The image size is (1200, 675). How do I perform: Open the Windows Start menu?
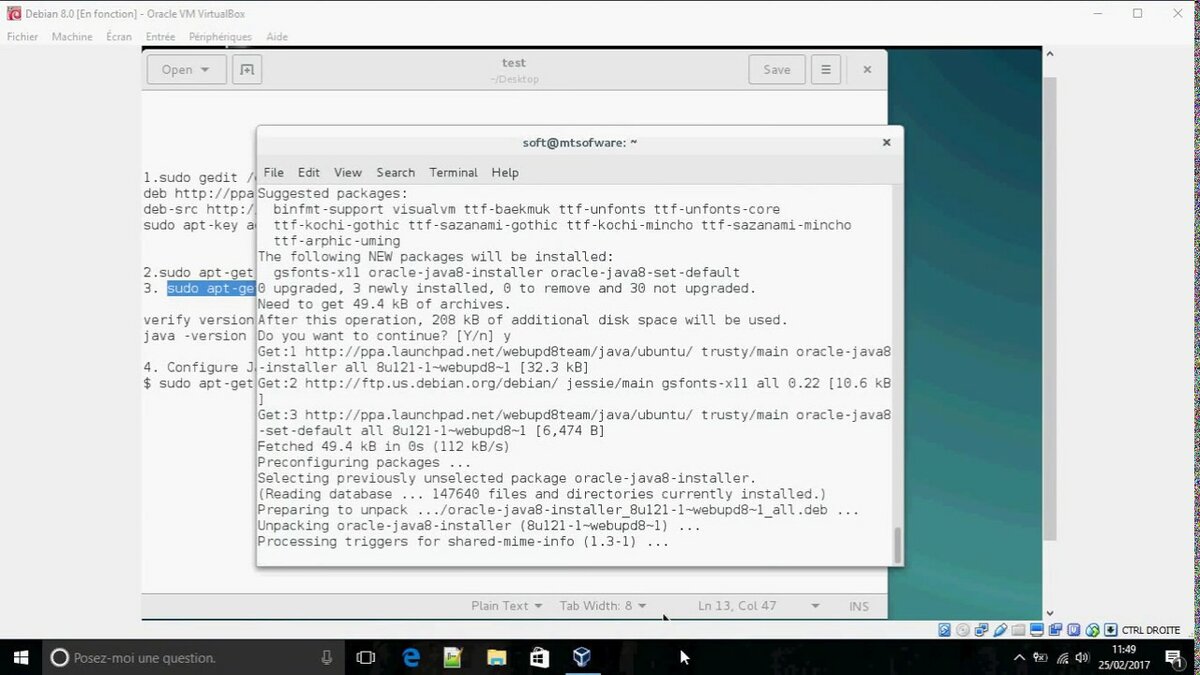coord(21,657)
